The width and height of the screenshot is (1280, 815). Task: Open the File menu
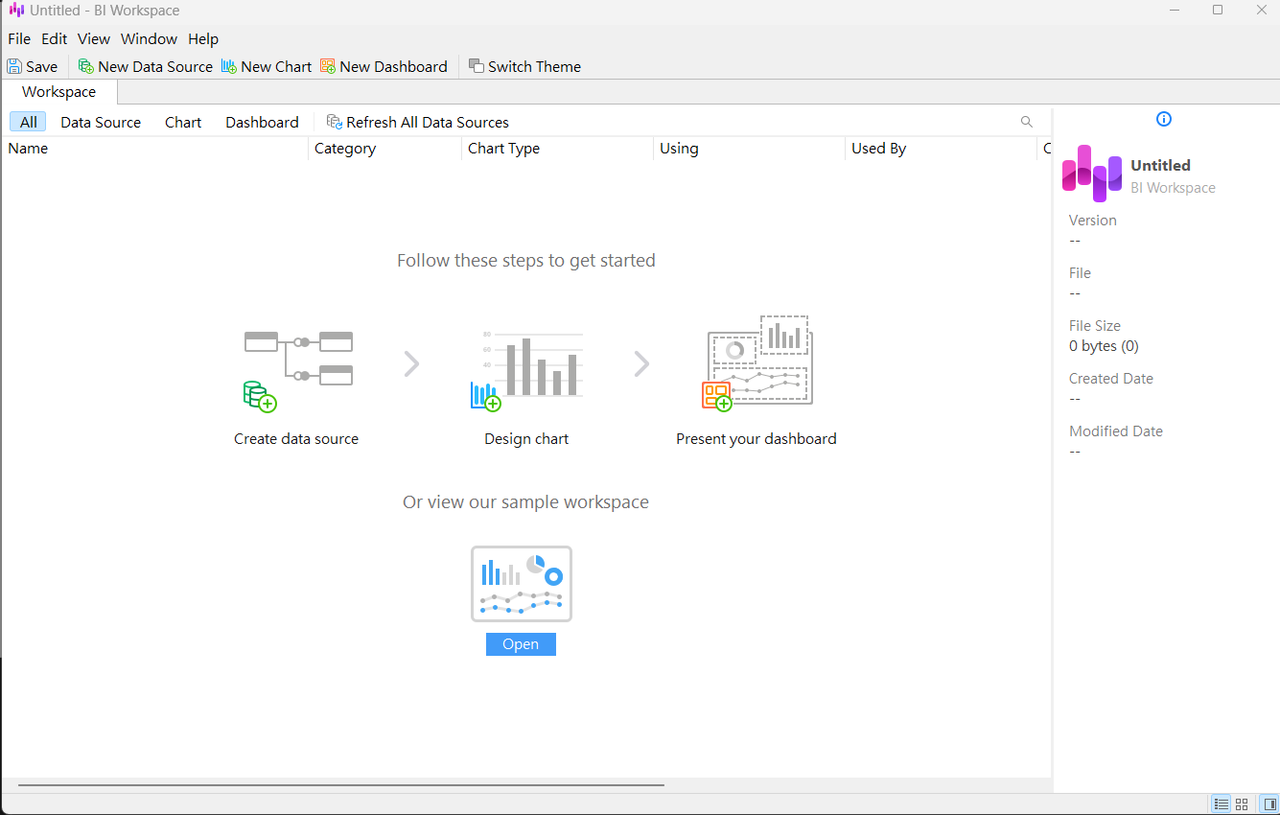(x=19, y=39)
